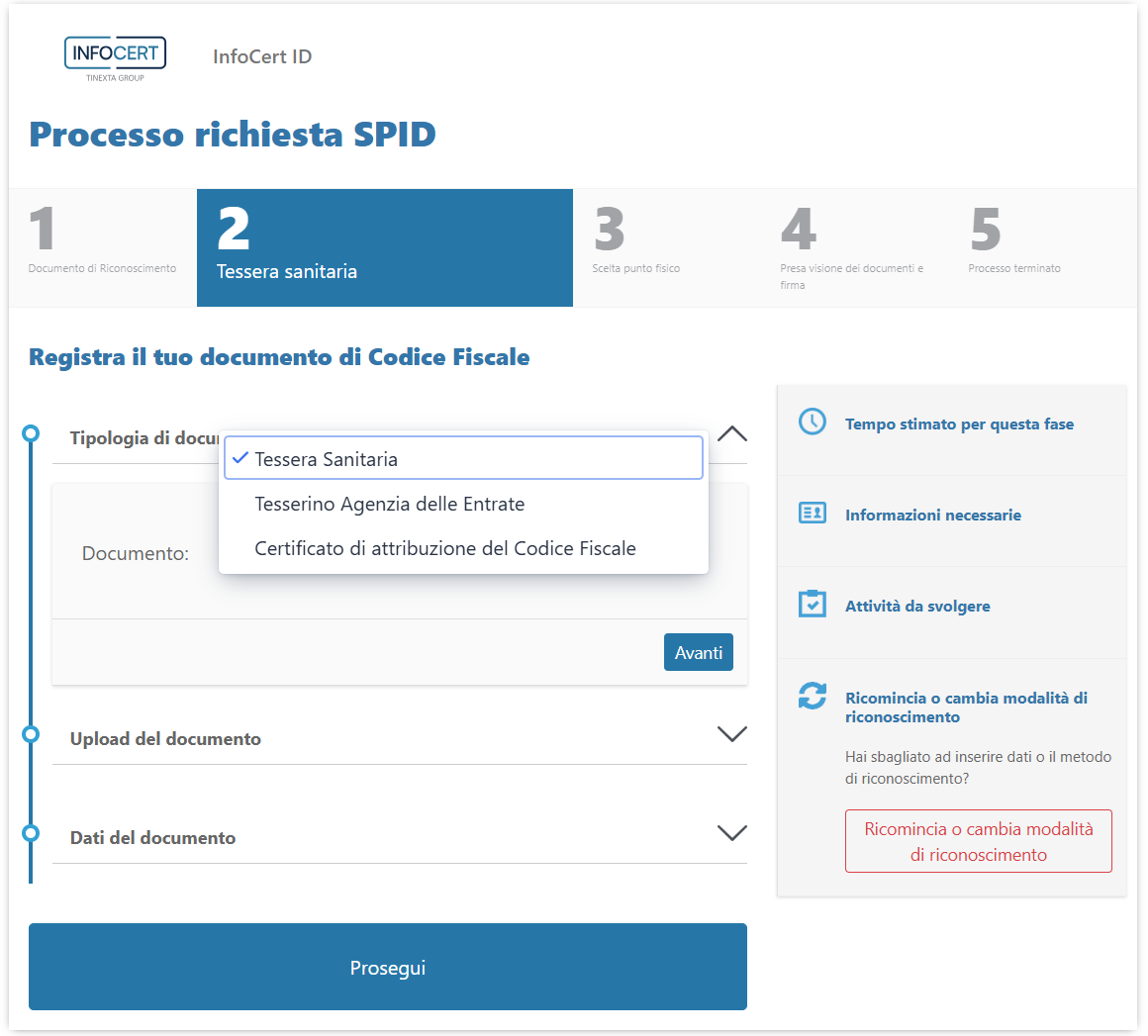Image resolution: width=1148 pixels, height=1036 pixels.
Task: Click the clock icon for estimated time
Action: point(813,422)
